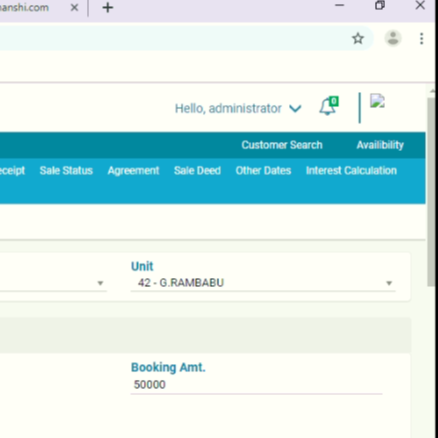
Task: Expand the Hello, administrator menu
Action: [238, 108]
